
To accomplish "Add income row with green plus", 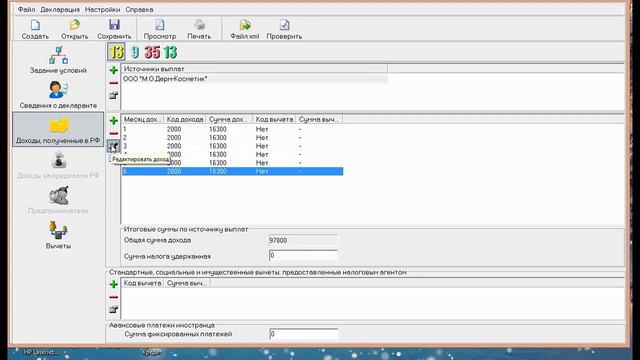I will (x=113, y=120).
